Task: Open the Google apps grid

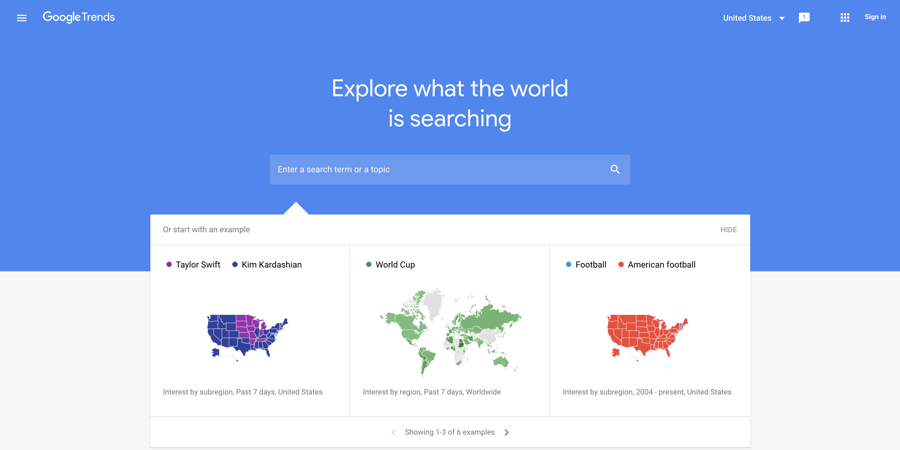Action: 844,18
